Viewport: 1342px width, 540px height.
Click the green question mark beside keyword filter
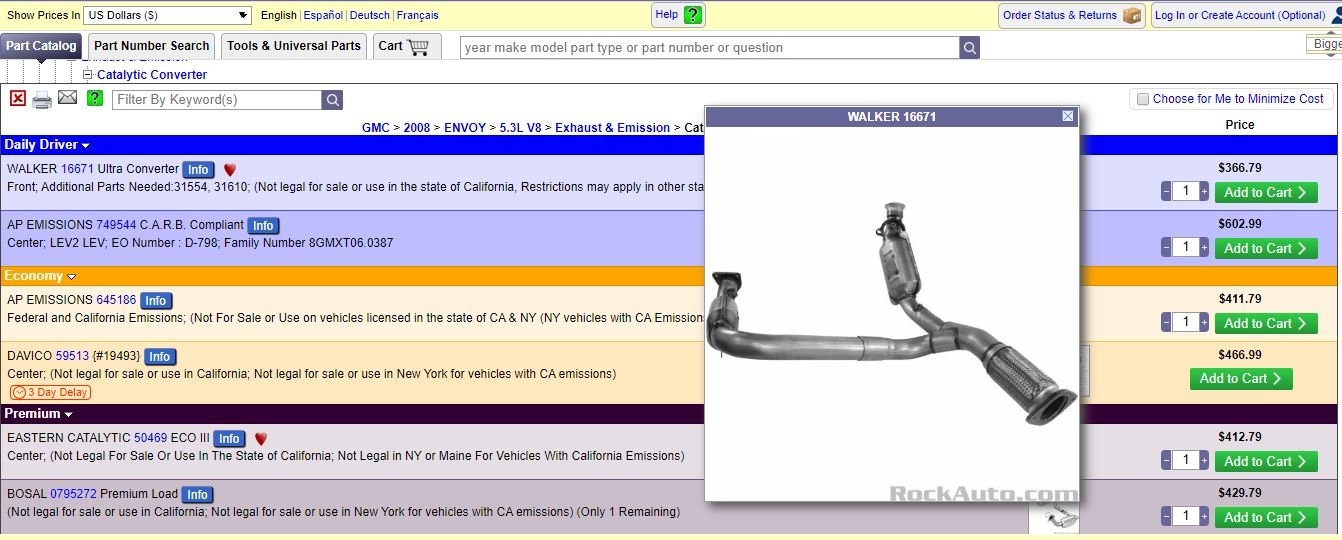point(95,98)
